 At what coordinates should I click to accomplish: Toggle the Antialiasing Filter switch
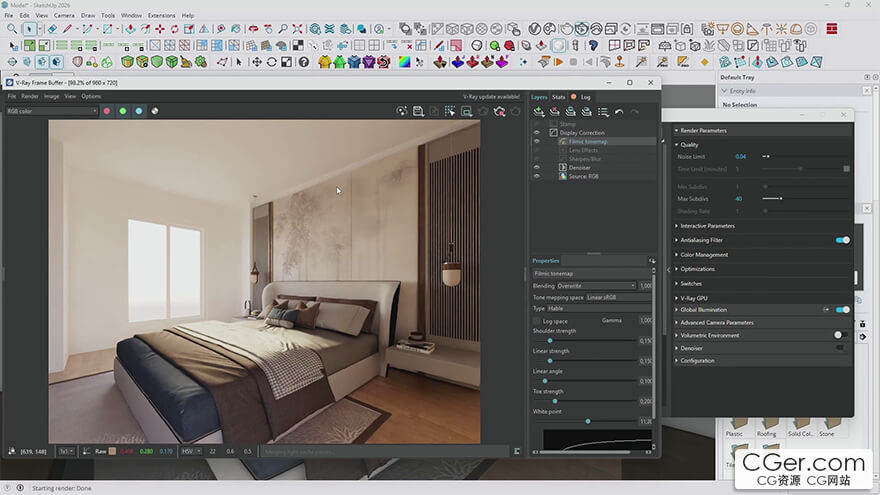(842, 240)
